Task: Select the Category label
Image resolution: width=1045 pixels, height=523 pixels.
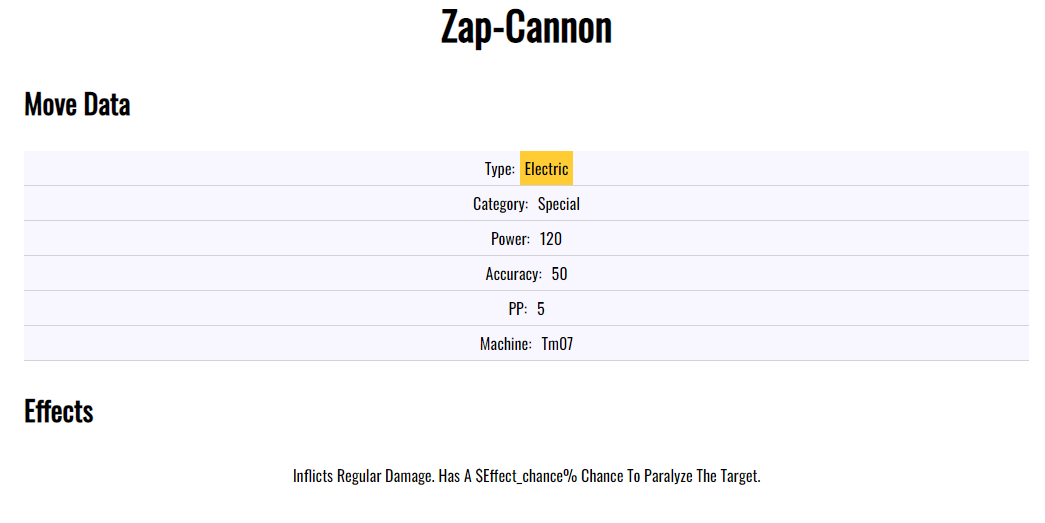Action: [500, 204]
